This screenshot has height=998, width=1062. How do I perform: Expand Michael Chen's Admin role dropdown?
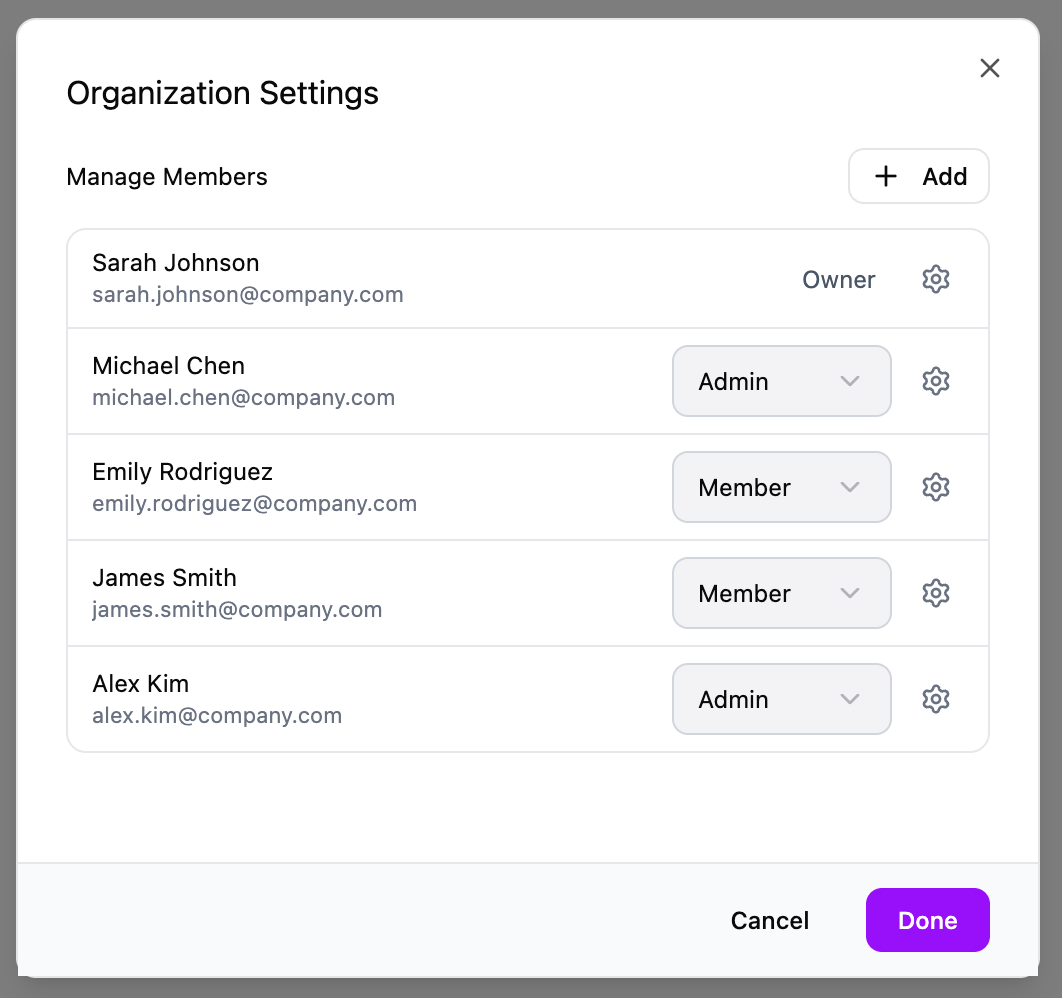[781, 381]
